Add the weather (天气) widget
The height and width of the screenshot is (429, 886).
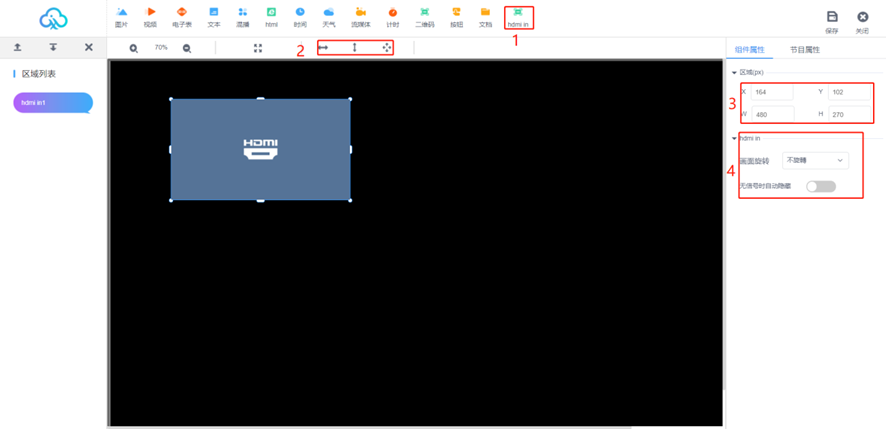[329, 17]
